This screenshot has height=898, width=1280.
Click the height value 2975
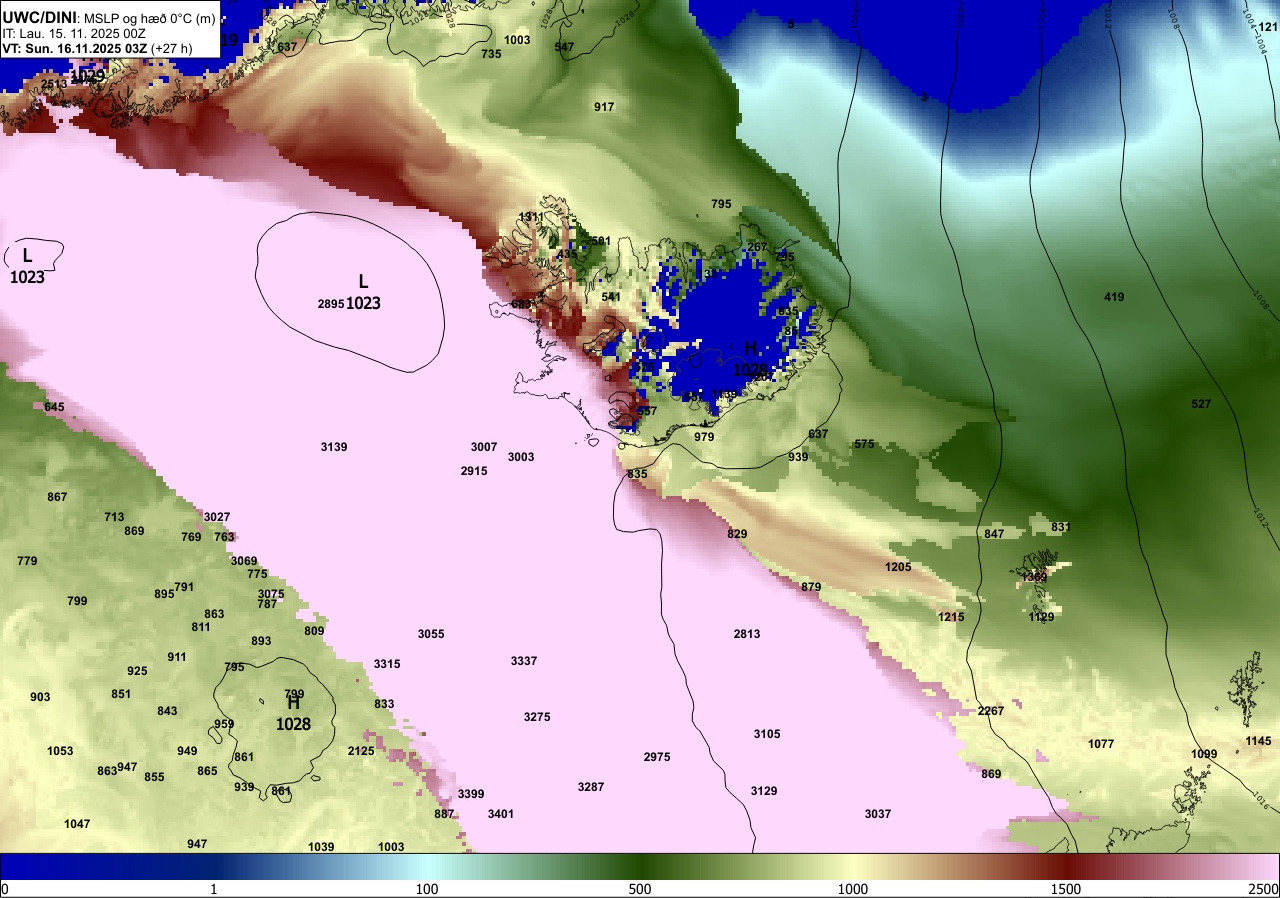click(657, 757)
